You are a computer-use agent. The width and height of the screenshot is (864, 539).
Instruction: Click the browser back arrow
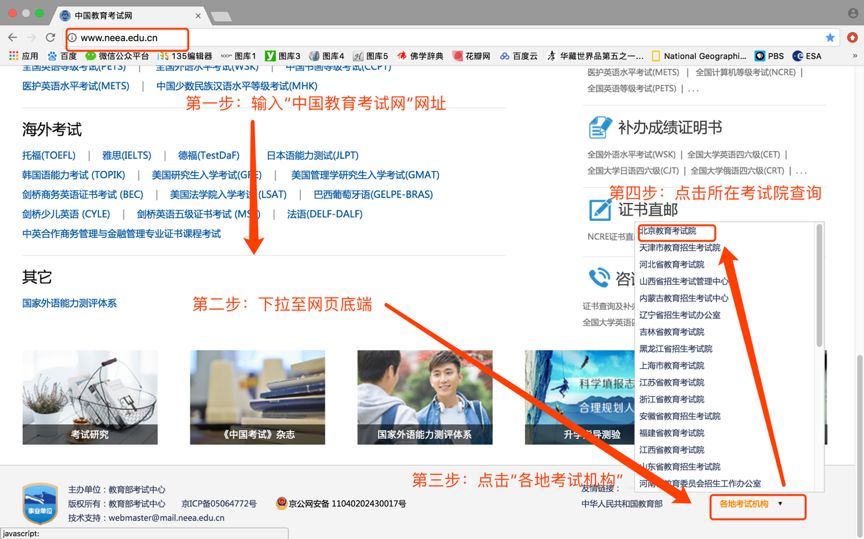pyautogui.click(x=13, y=37)
